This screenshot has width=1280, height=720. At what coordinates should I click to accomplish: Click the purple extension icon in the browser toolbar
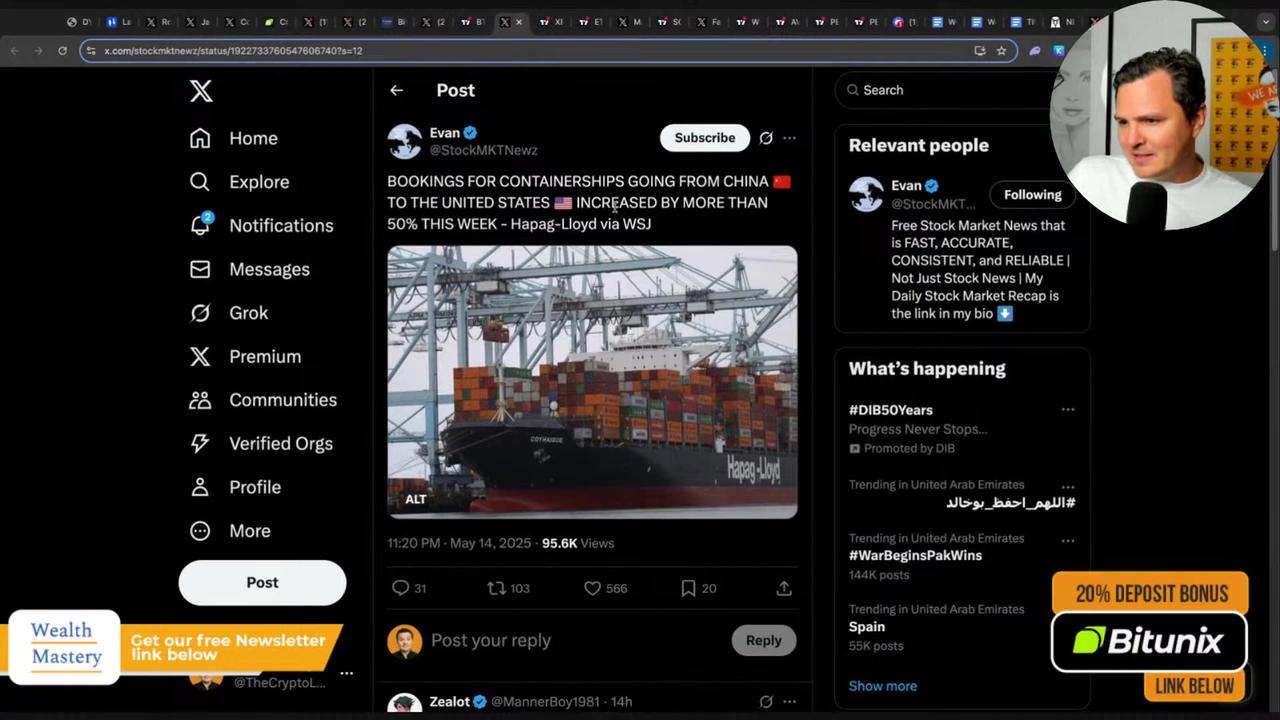coord(1035,50)
